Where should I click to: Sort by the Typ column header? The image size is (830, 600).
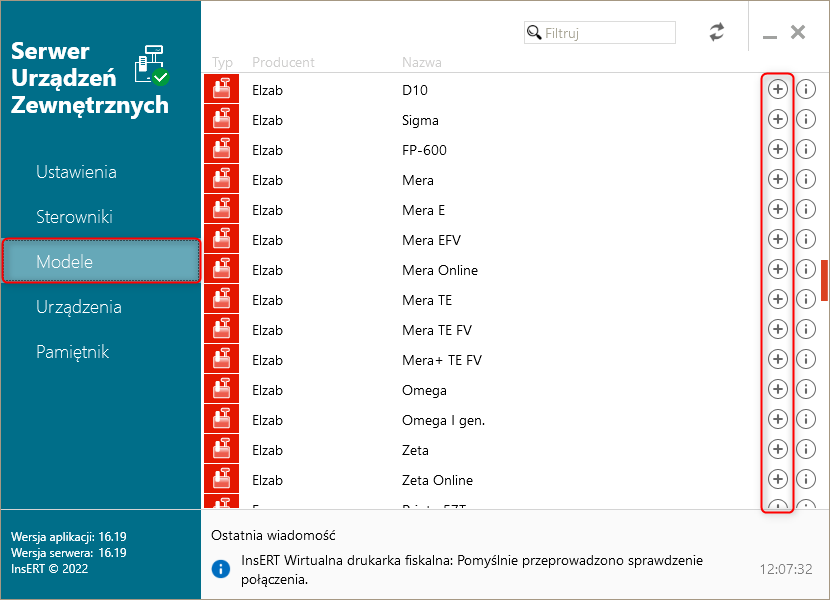tap(222, 62)
